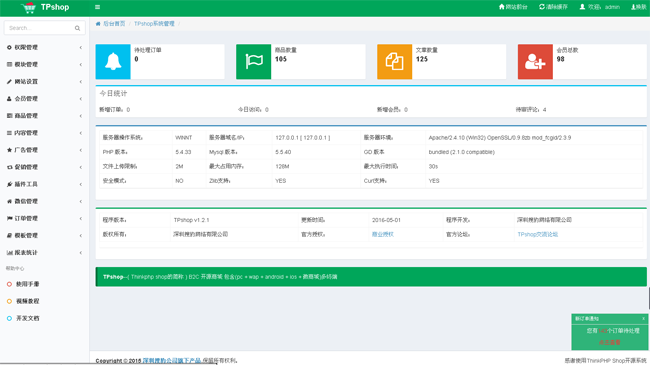Click the orange documents icon for 文章数量

point(394,61)
